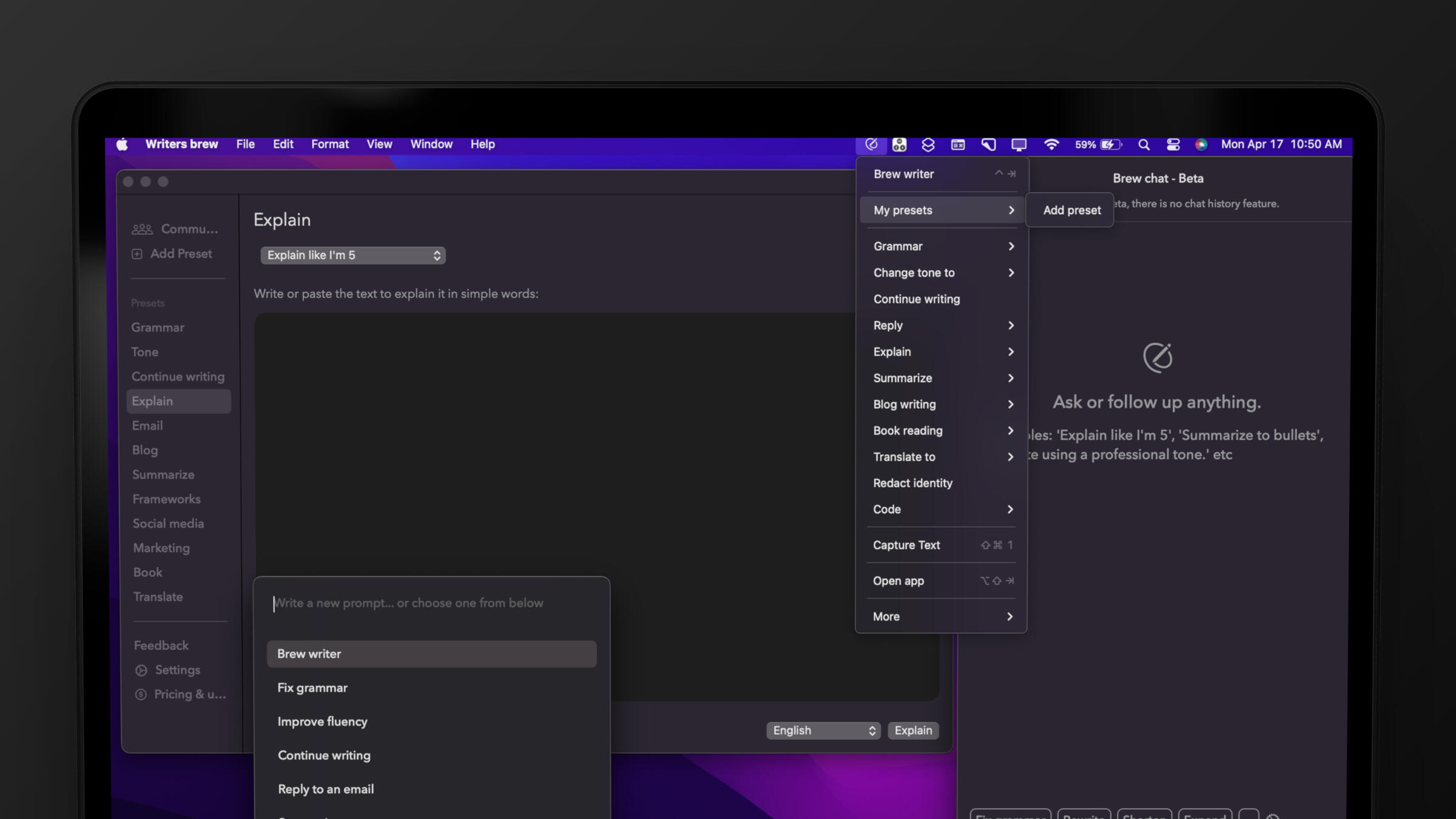Select Redact identity from the menu
The image size is (1456, 819).
(x=912, y=483)
